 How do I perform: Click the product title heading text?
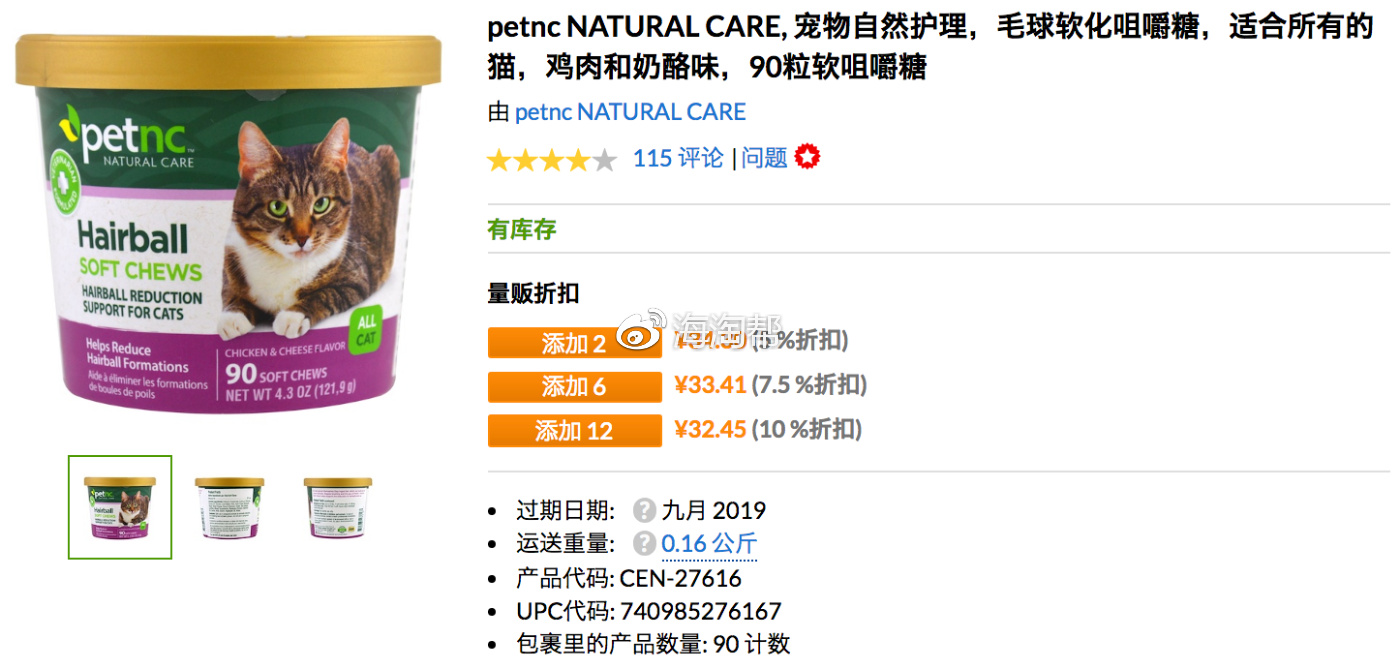[930, 47]
